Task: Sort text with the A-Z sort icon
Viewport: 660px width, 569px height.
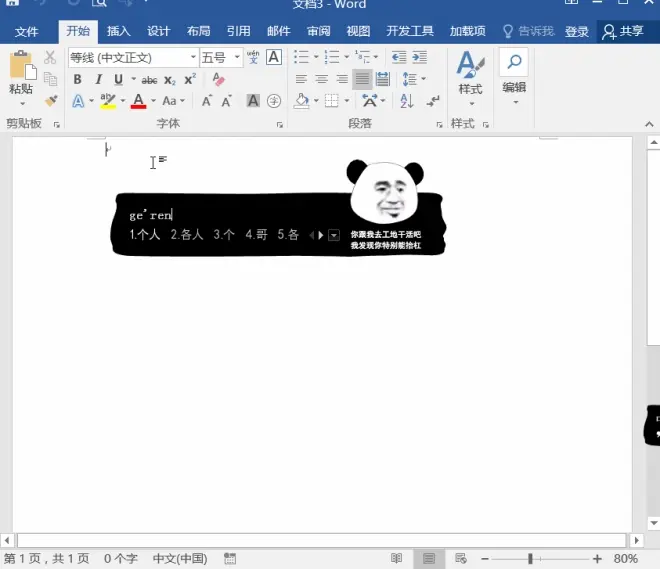Action: (407, 101)
